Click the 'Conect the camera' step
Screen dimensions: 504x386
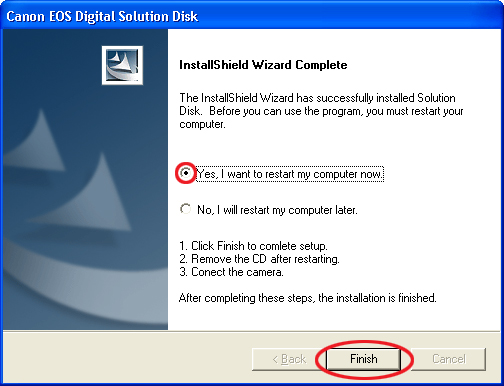pos(231,272)
